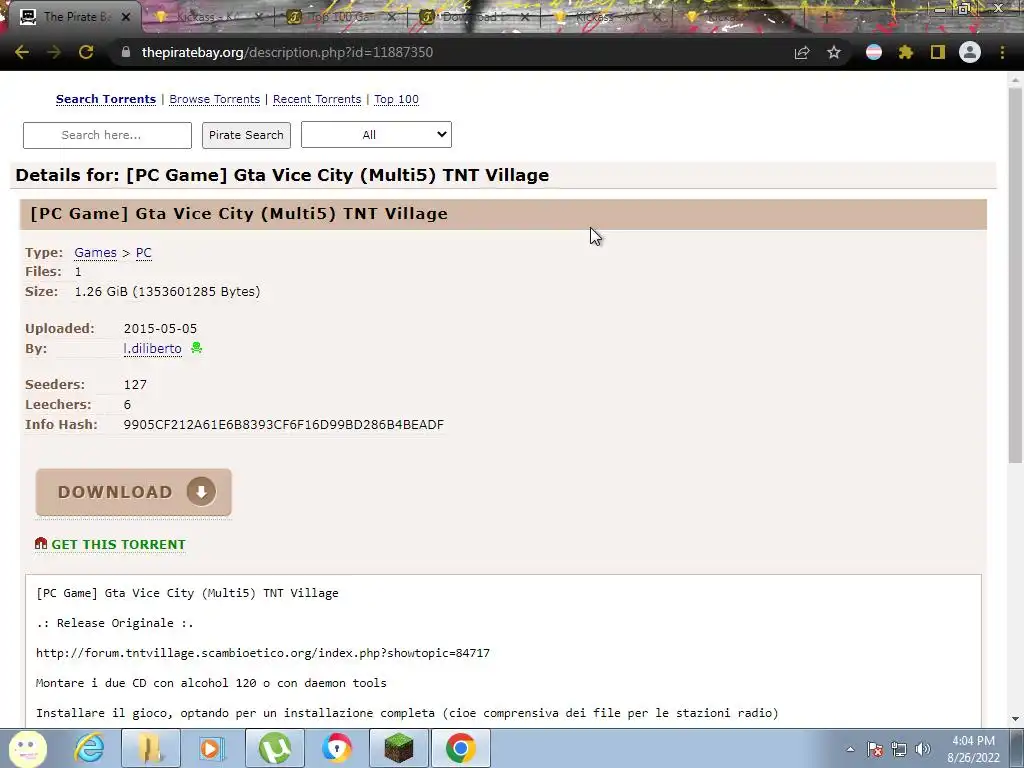1024x768 pixels.
Task: Click the address bar URL
Action: (x=287, y=52)
